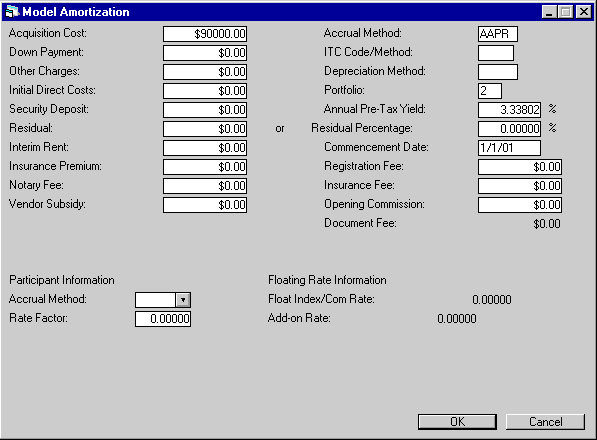The image size is (597, 440).
Task: Focus the Annual Pre-Tax Yield field
Action: point(509,110)
